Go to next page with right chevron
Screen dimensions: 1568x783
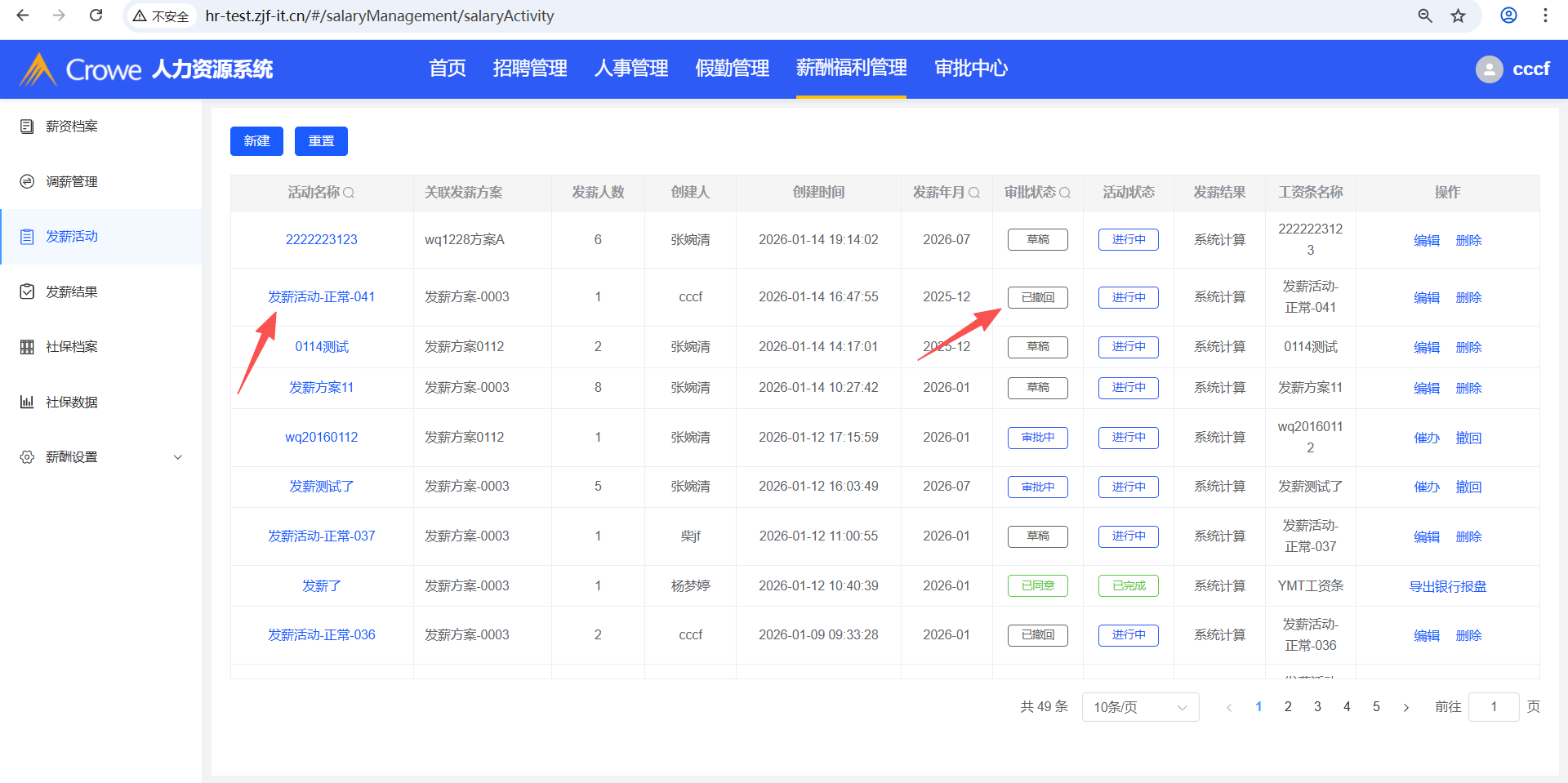(x=1405, y=707)
